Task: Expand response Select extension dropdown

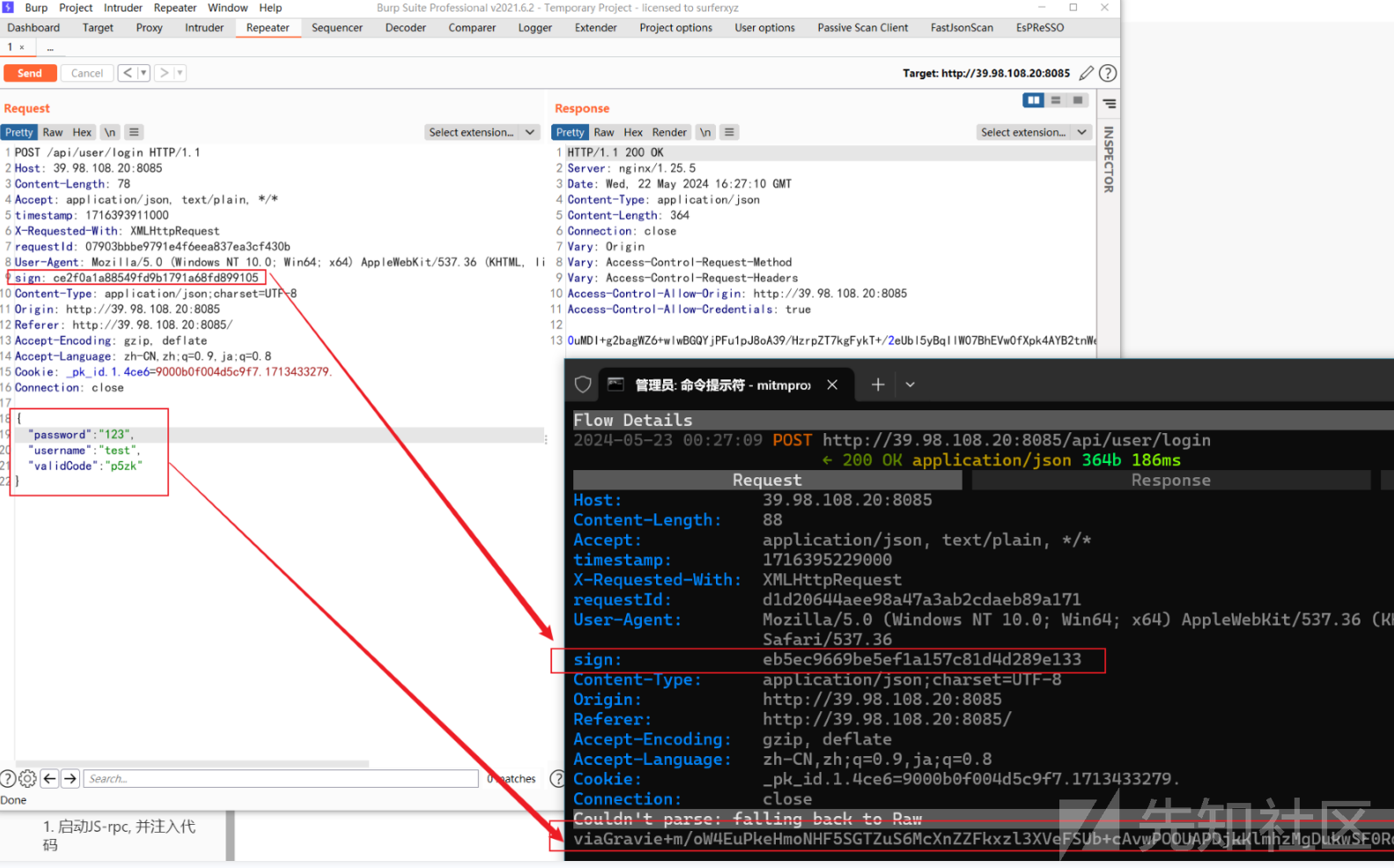Action: click(1034, 132)
